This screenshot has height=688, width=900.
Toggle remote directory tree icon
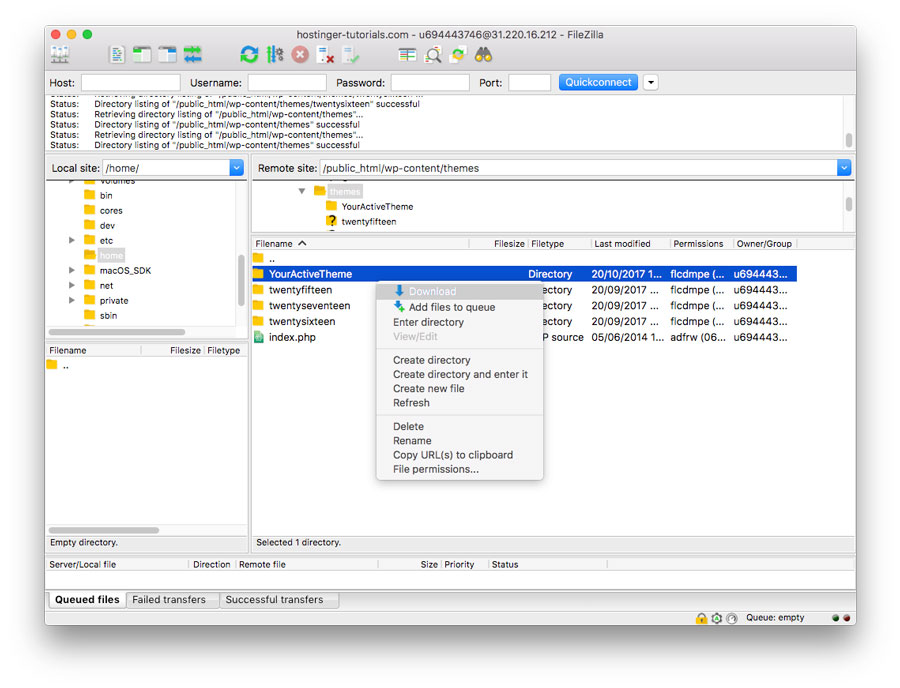tap(167, 55)
